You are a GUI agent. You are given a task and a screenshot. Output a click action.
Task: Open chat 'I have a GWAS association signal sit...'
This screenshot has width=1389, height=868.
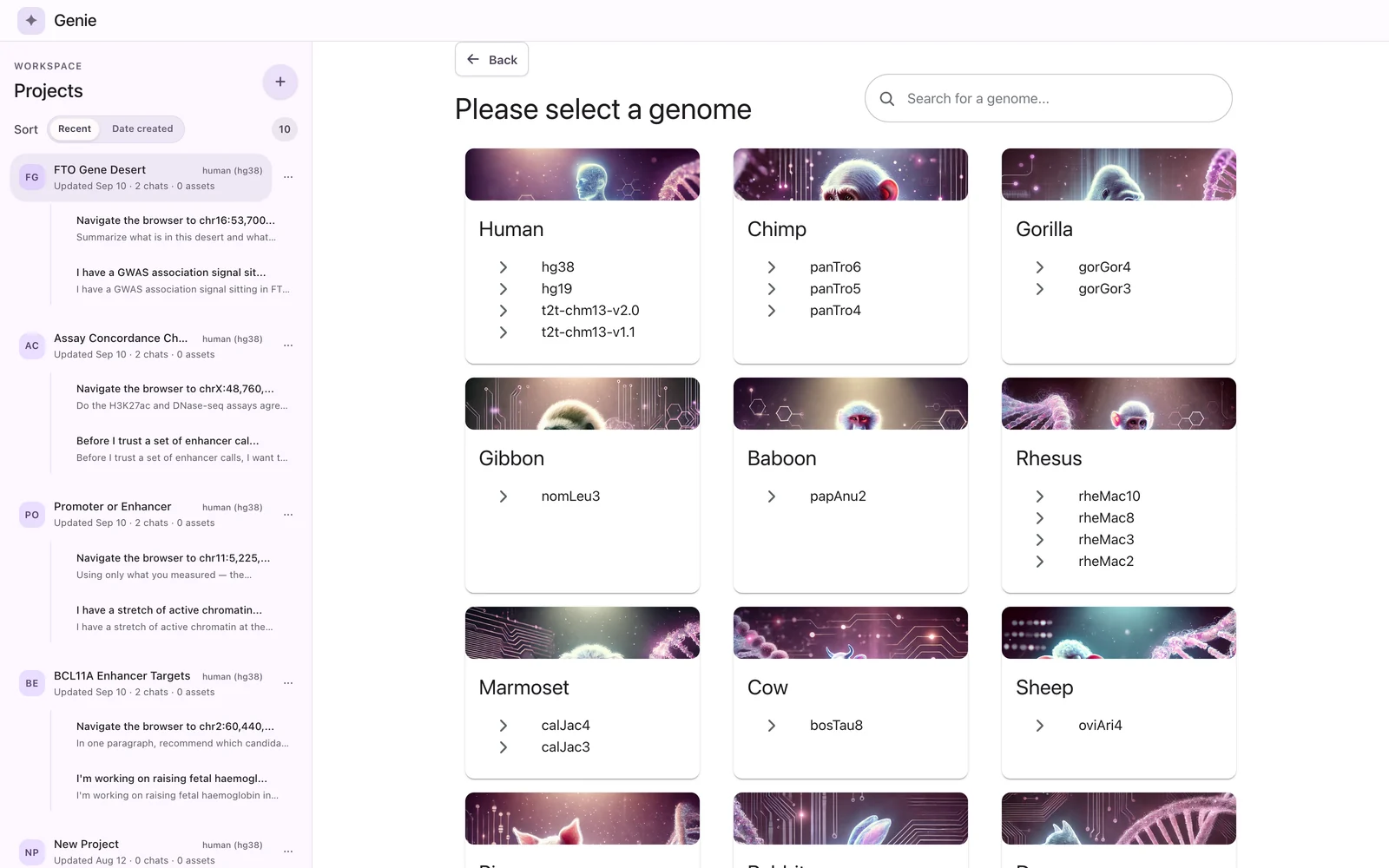tap(183, 280)
